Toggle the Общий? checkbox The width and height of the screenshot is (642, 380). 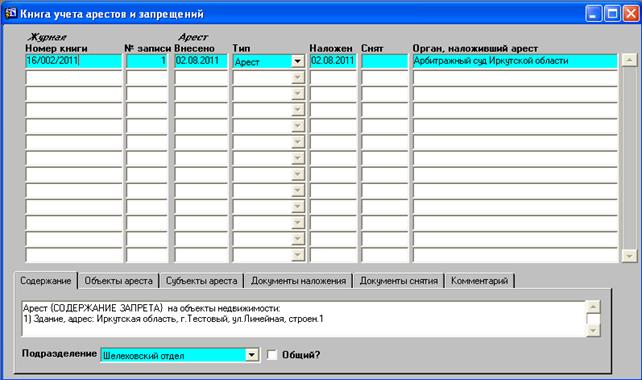[x=272, y=355]
